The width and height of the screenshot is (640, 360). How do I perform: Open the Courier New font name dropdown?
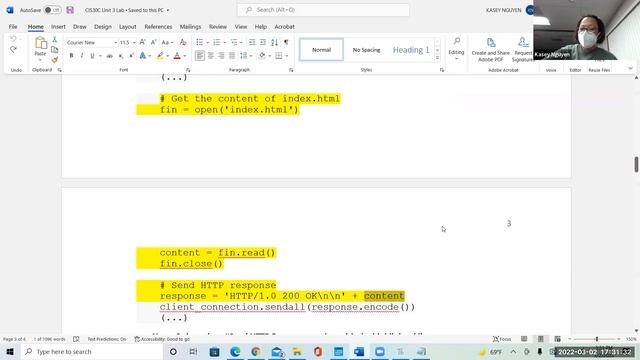(x=116, y=42)
